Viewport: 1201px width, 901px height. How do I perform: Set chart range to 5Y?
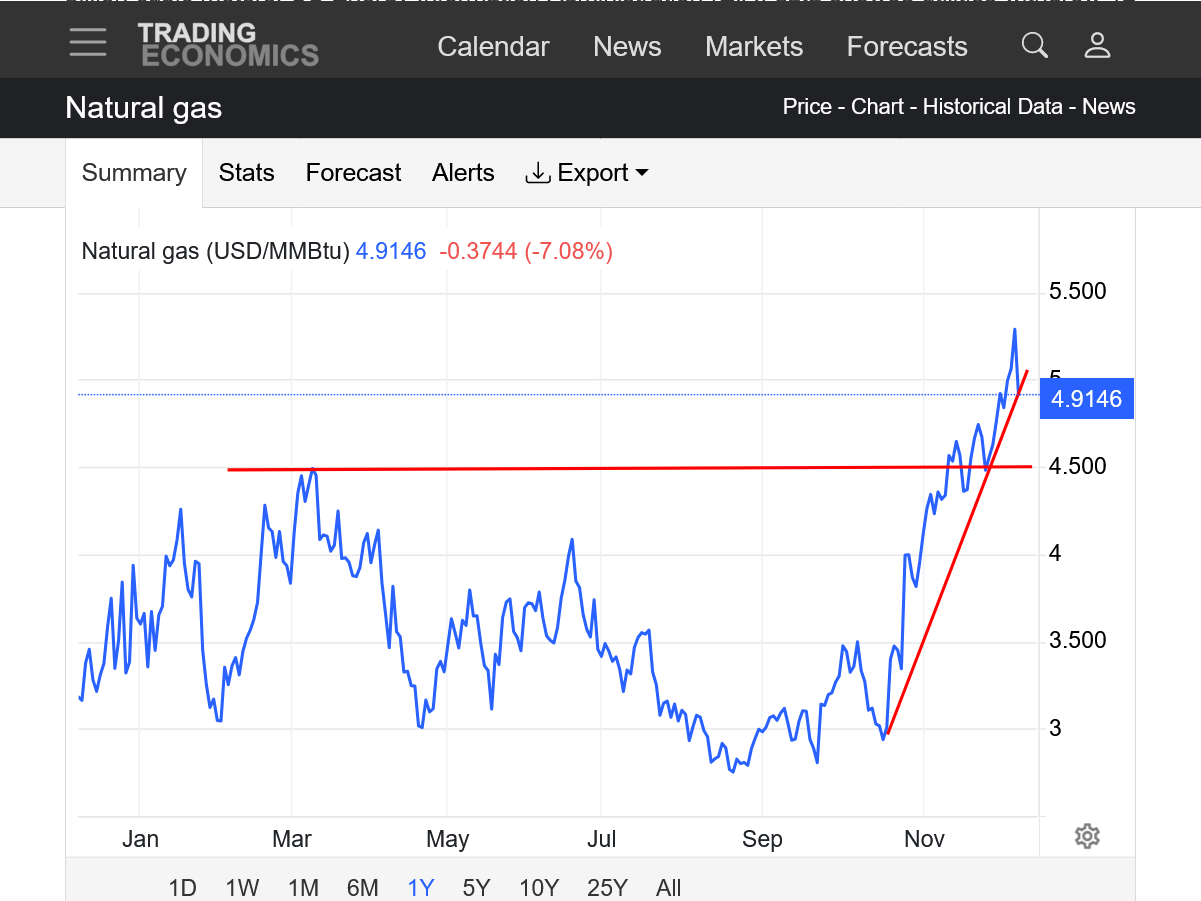(x=476, y=887)
